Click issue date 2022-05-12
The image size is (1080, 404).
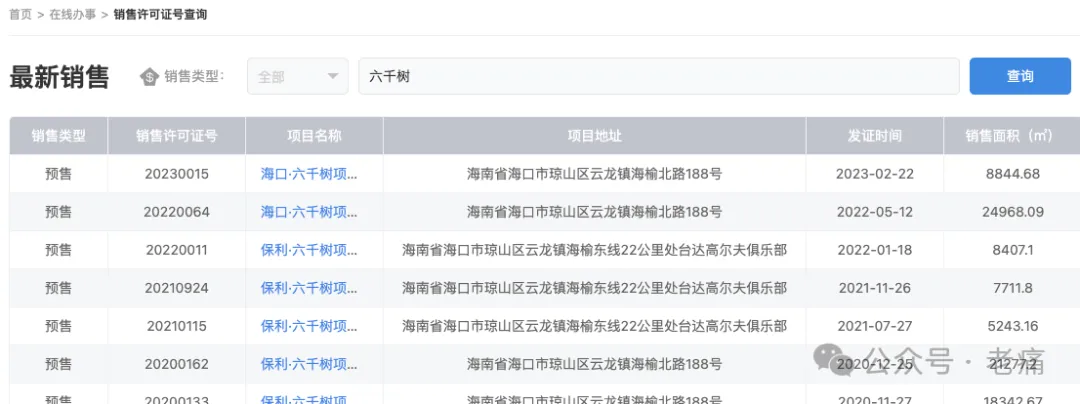click(875, 212)
